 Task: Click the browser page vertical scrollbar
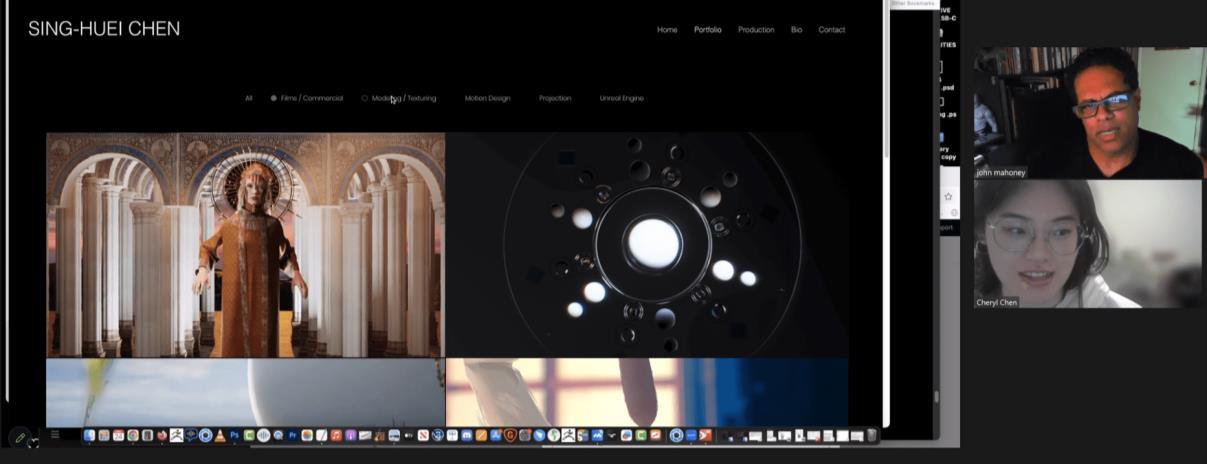pos(886,80)
